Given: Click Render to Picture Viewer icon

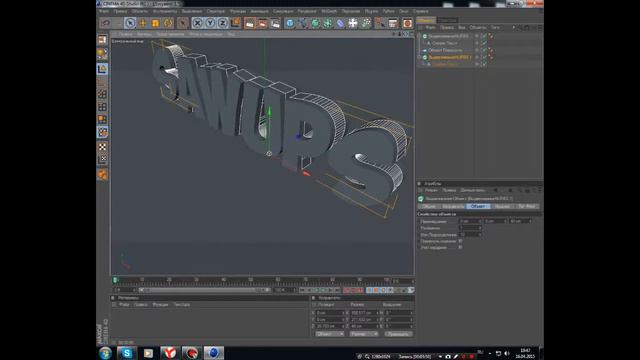Looking at the screenshot, I should point(262,23).
